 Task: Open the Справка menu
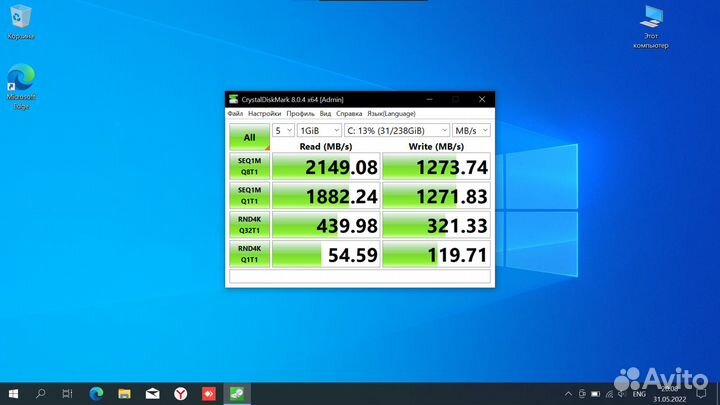tap(349, 113)
